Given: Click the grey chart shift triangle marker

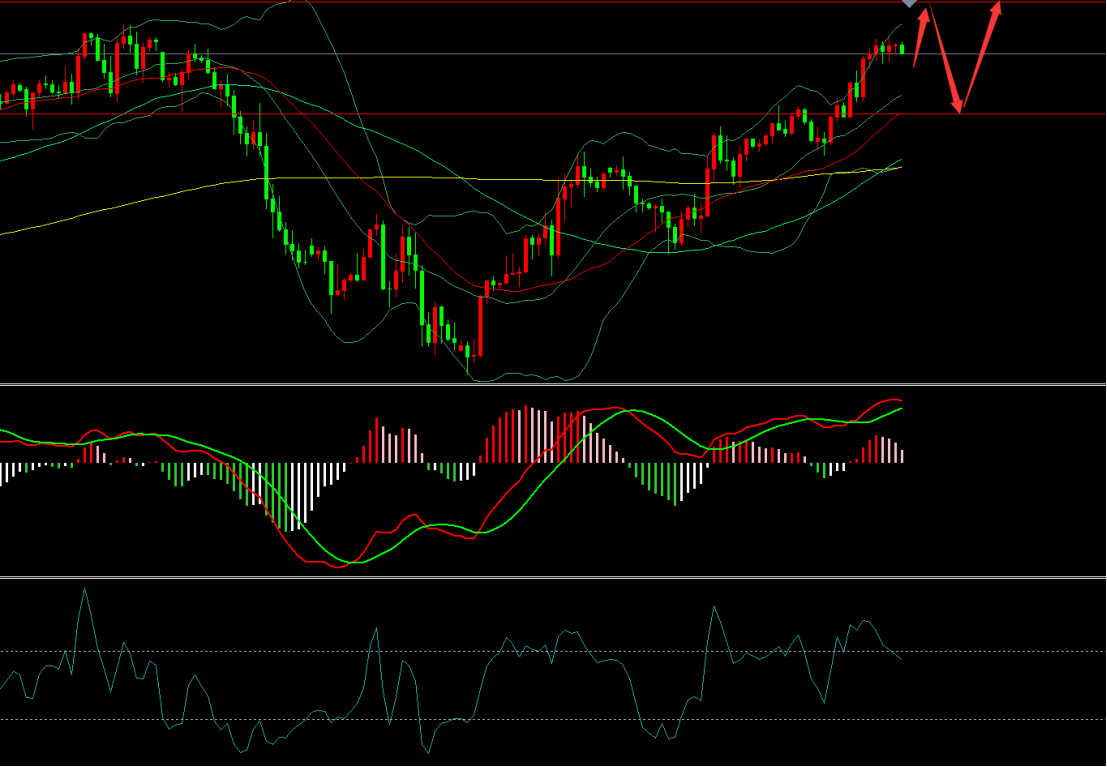Looking at the screenshot, I should coord(910,4).
